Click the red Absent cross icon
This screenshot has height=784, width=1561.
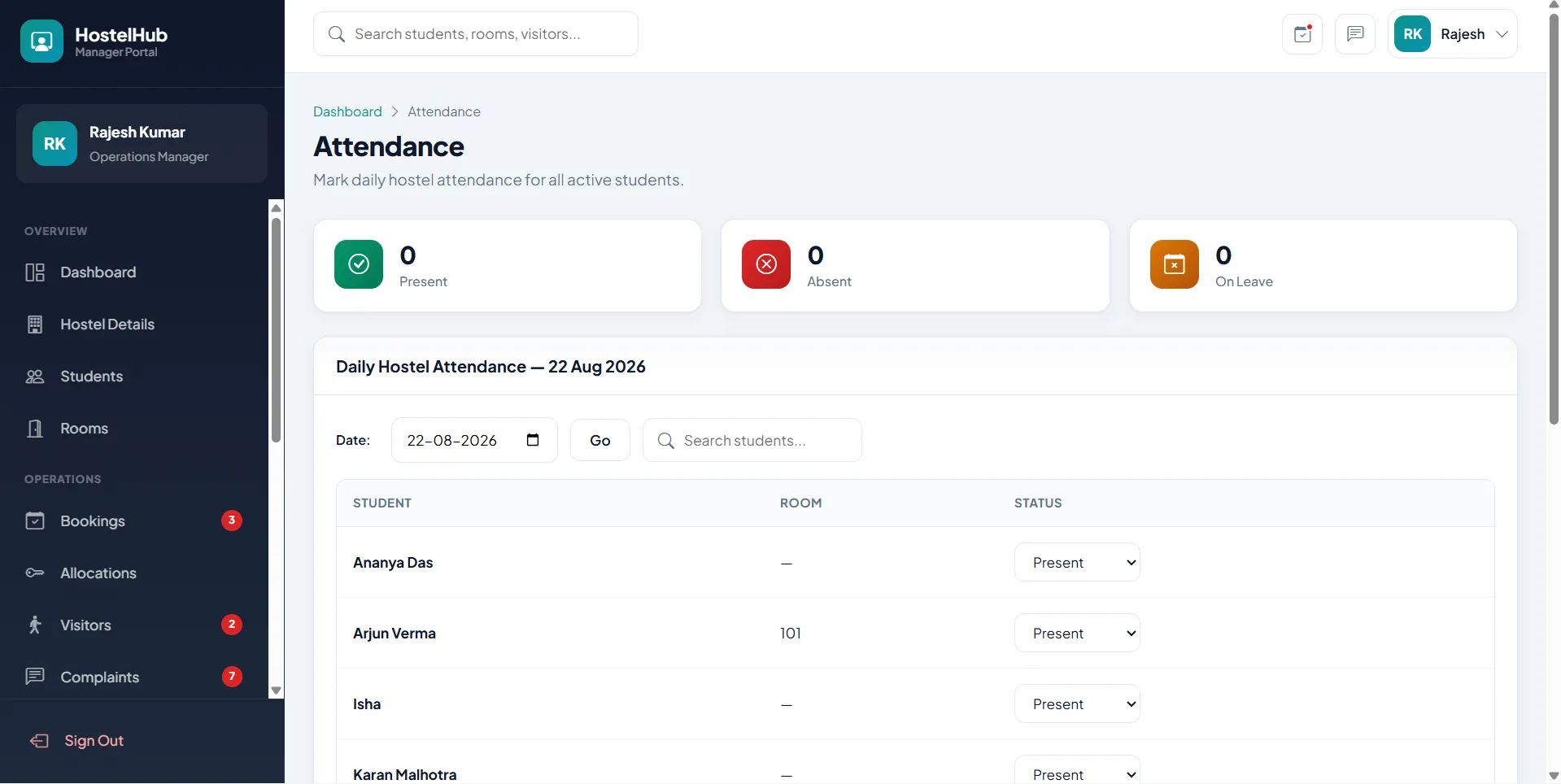766,264
